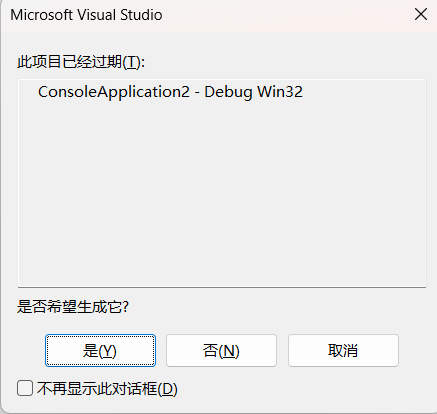The image size is (437, 414).
Task: Enable the 不再显示此对话框 checkbox
Action: coord(25,388)
